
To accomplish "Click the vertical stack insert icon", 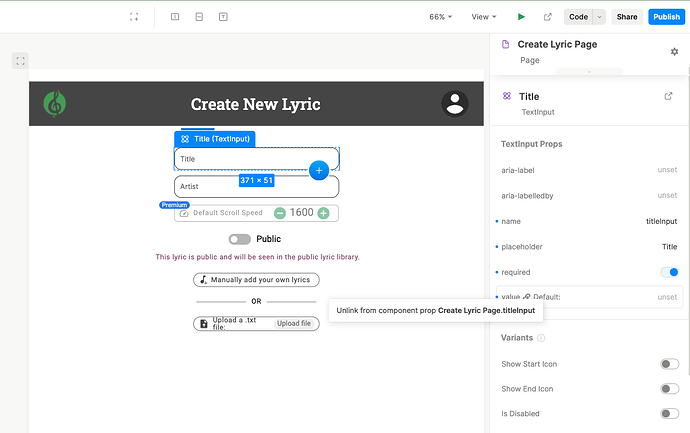I will (x=199, y=17).
